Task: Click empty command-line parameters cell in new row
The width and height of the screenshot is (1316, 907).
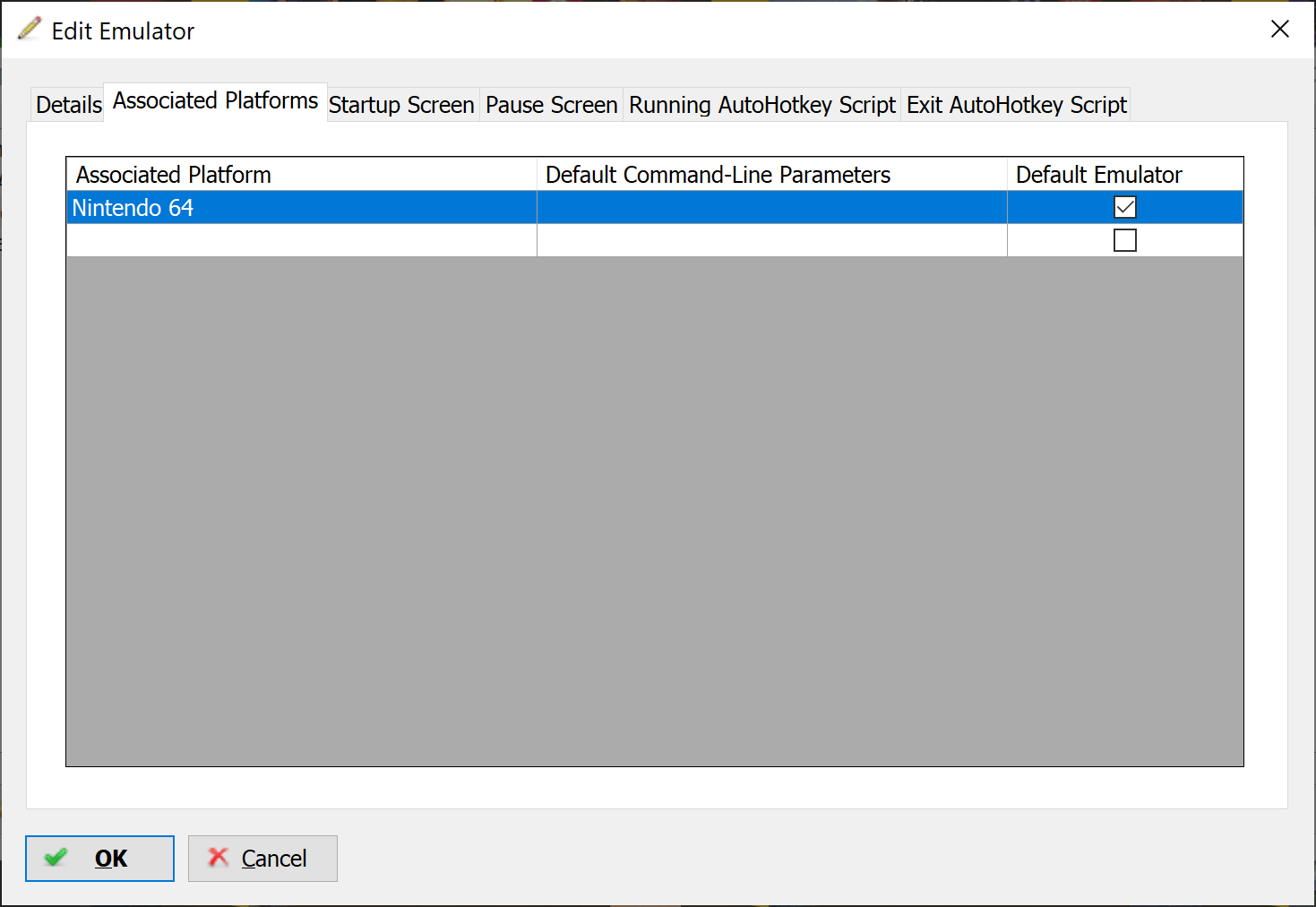Action: tap(772, 240)
